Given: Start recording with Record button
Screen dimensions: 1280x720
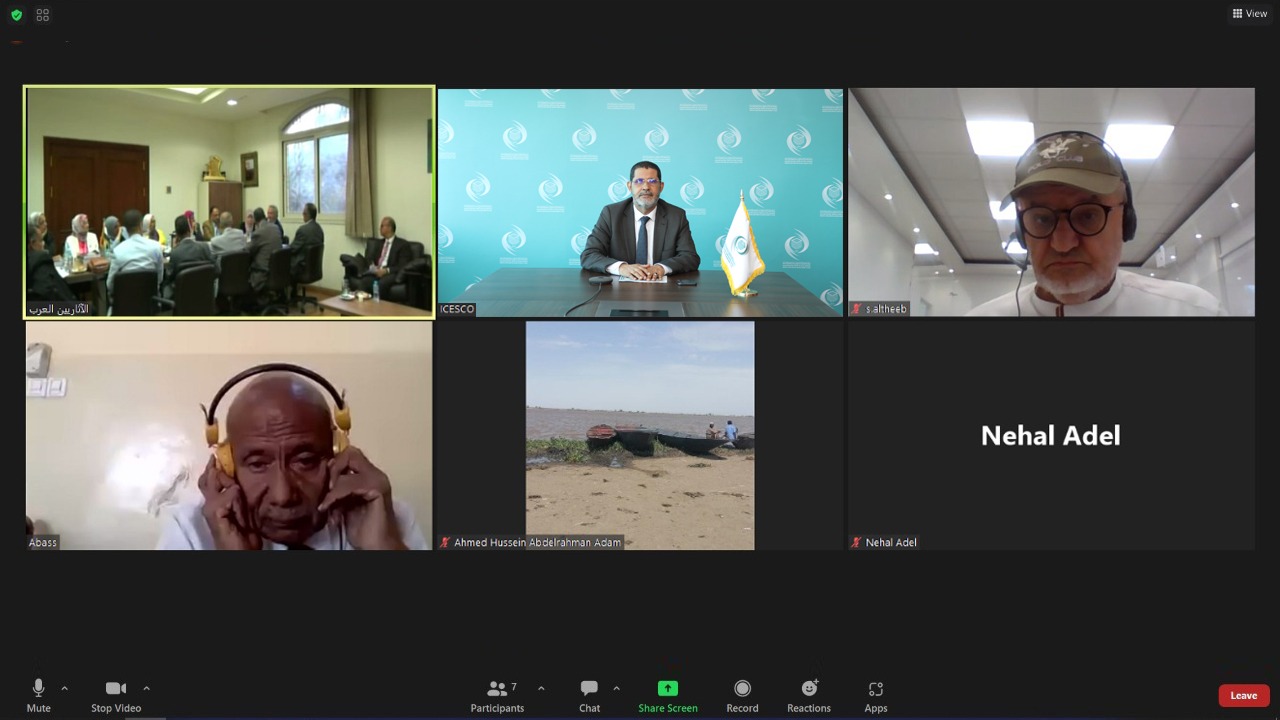Looking at the screenshot, I should (x=742, y=696).
